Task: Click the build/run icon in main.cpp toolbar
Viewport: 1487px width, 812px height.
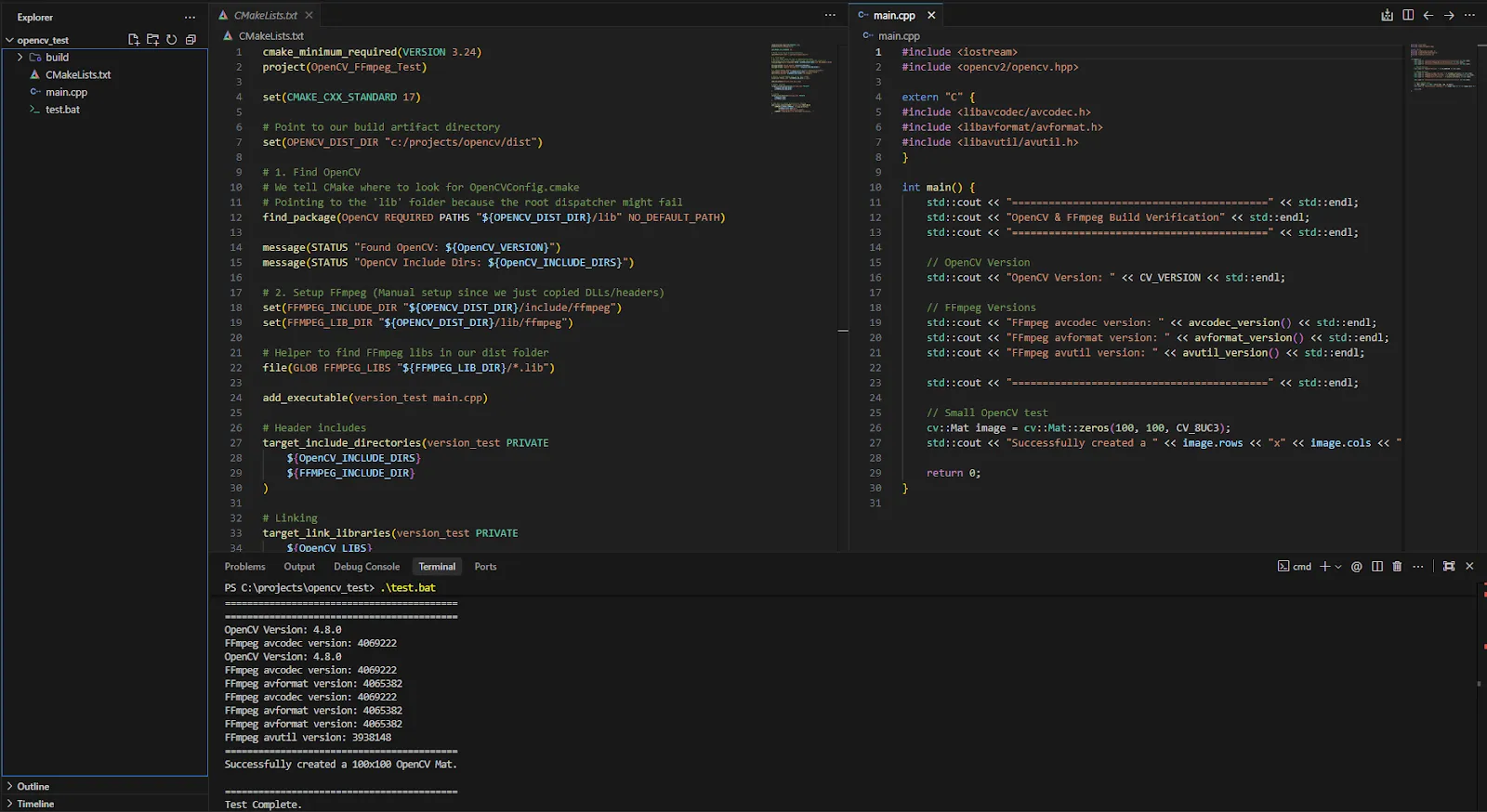Action: (x=1387, y=15)
